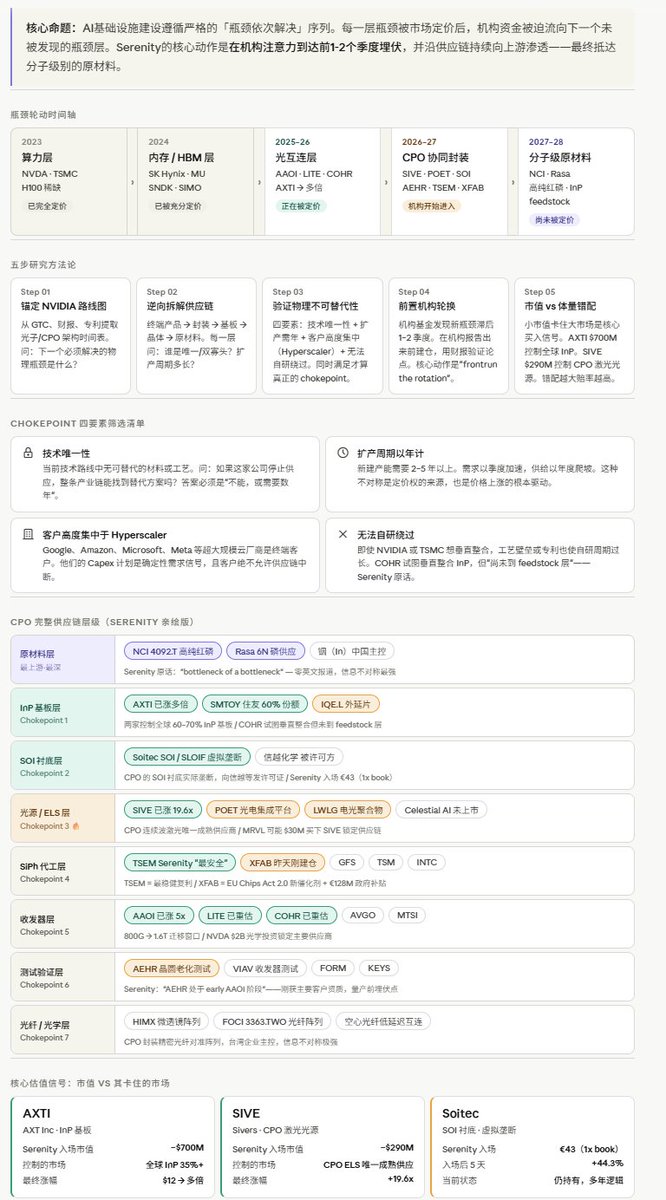Click the LITE 已重估 chip

tap(229, 915)
